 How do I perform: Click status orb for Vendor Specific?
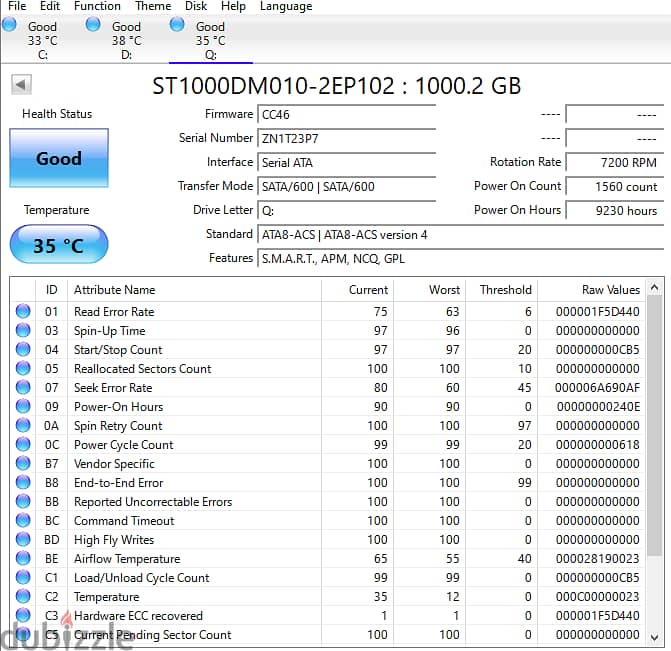coord(23,463)
